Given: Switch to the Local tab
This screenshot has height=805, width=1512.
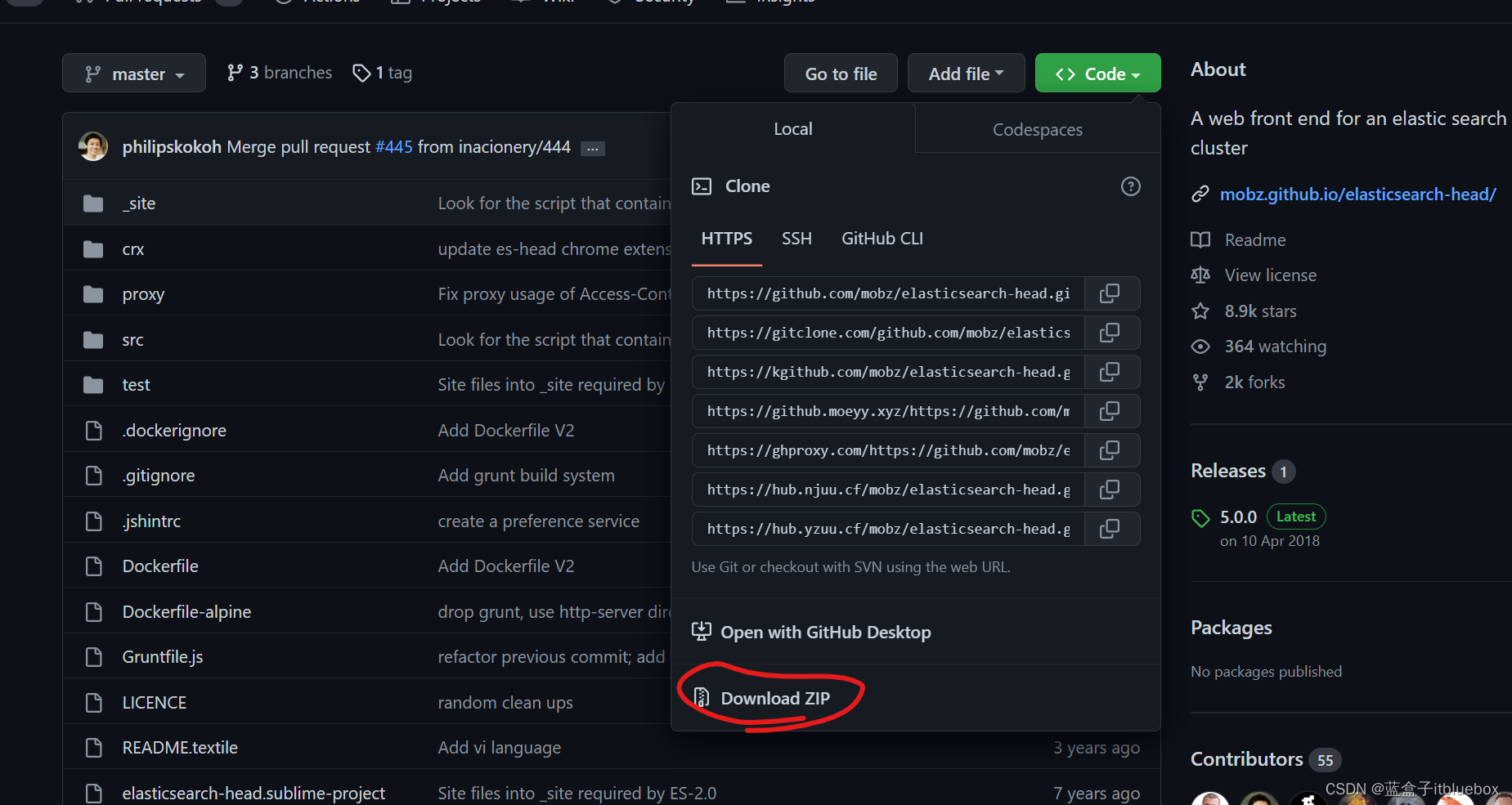Looking at the screenshot, I should (x=793, y=129).
